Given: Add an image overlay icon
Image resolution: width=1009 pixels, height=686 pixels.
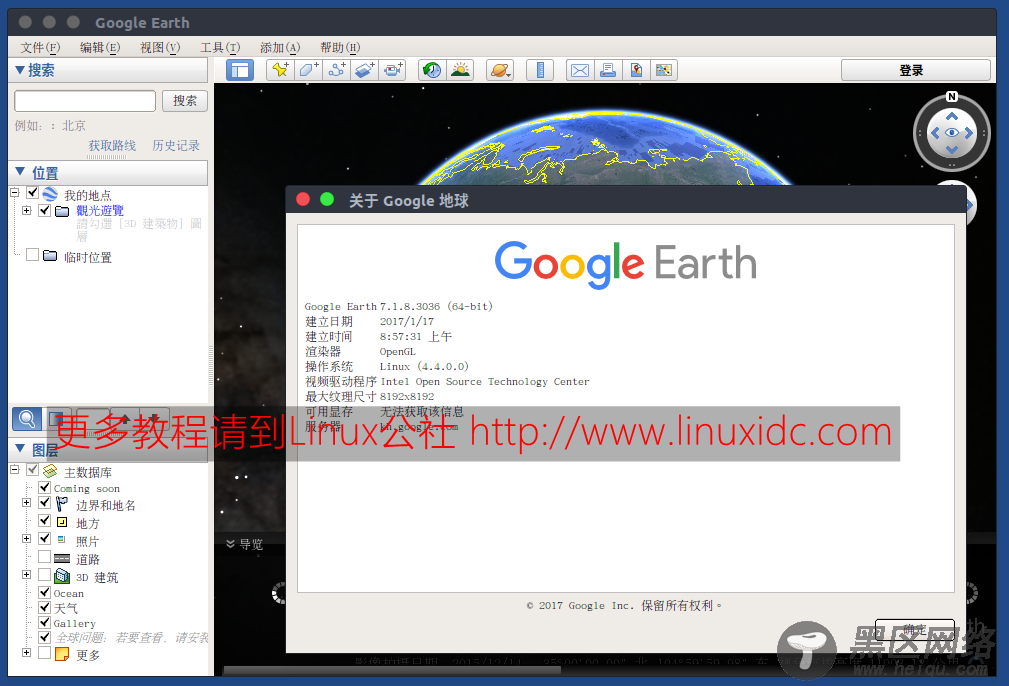Looking at the screenshot, I should 364,70.
